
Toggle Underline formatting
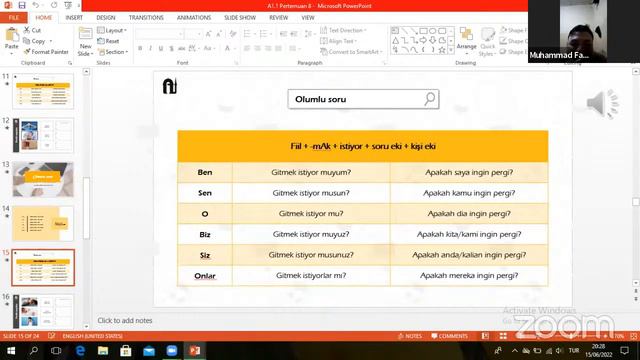point(161,48)
